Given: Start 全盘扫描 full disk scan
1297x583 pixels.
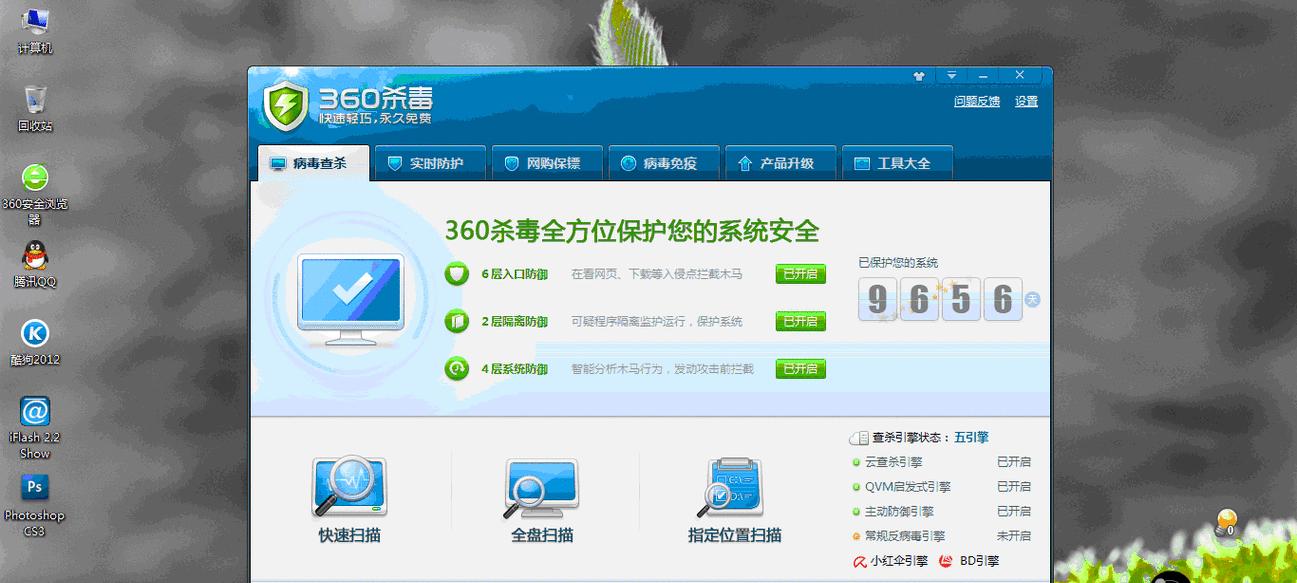Looking at the screenshot, I should click(x=542, y=499).
